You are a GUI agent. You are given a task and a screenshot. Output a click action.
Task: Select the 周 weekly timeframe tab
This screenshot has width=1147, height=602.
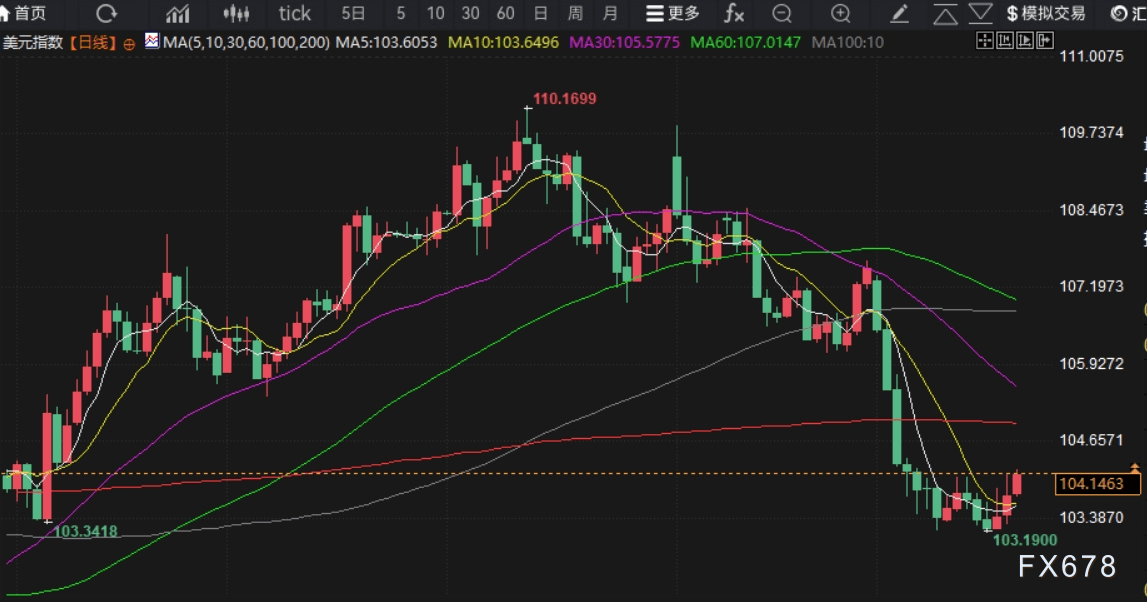coord(575,14)
